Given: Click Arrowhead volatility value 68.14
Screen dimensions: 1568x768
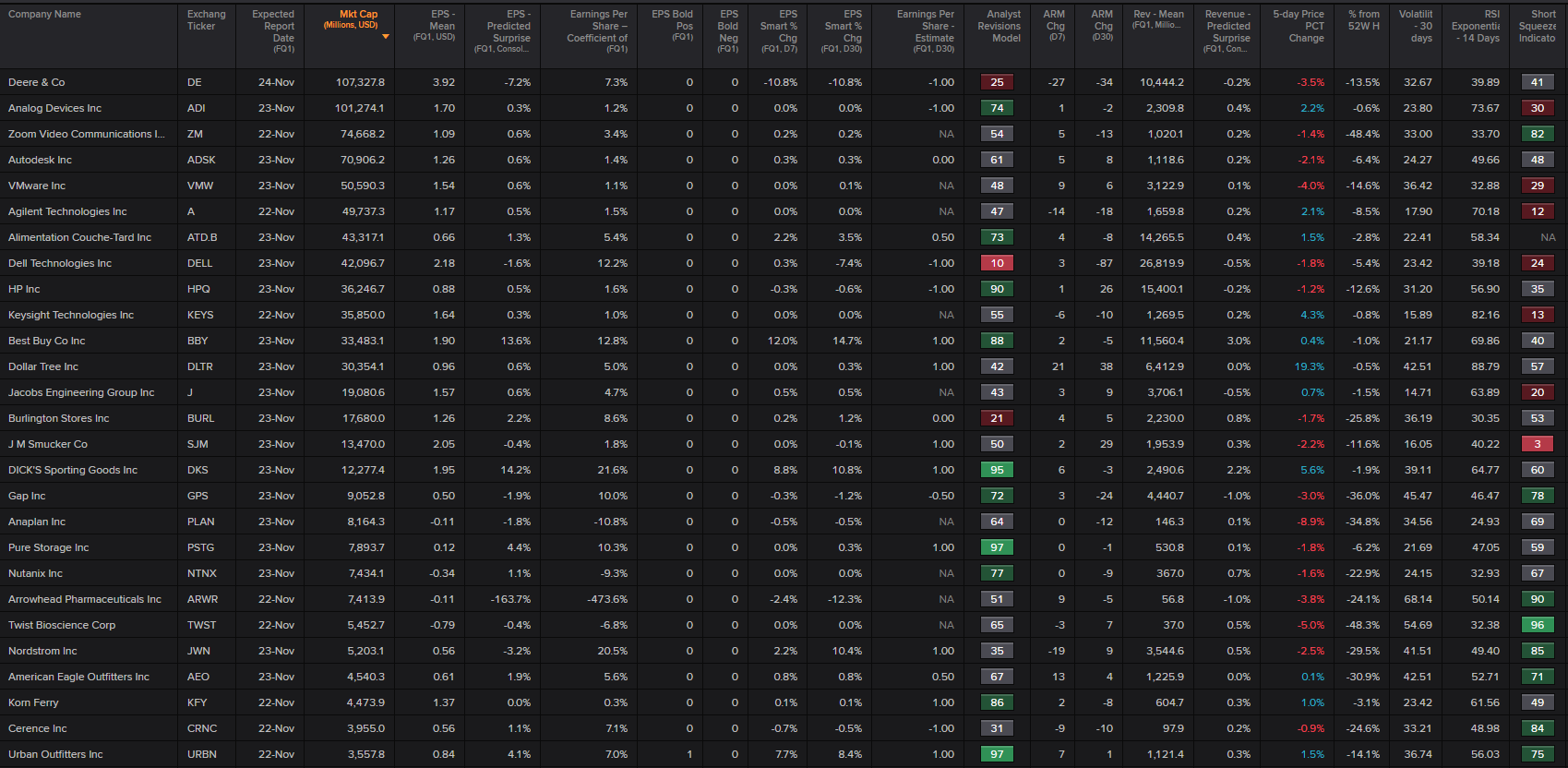Looking at the screenshot, I should point(1418,599).
